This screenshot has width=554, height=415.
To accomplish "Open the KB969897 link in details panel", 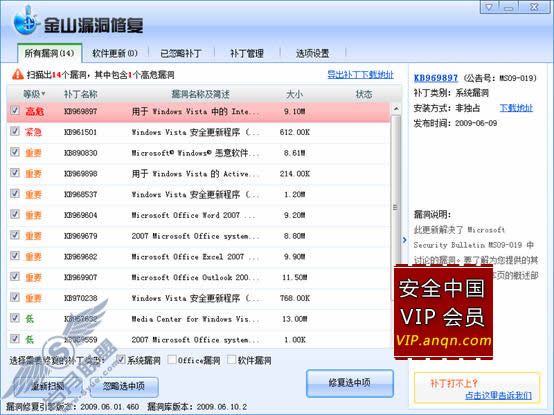I will click(x=436, y=78).
